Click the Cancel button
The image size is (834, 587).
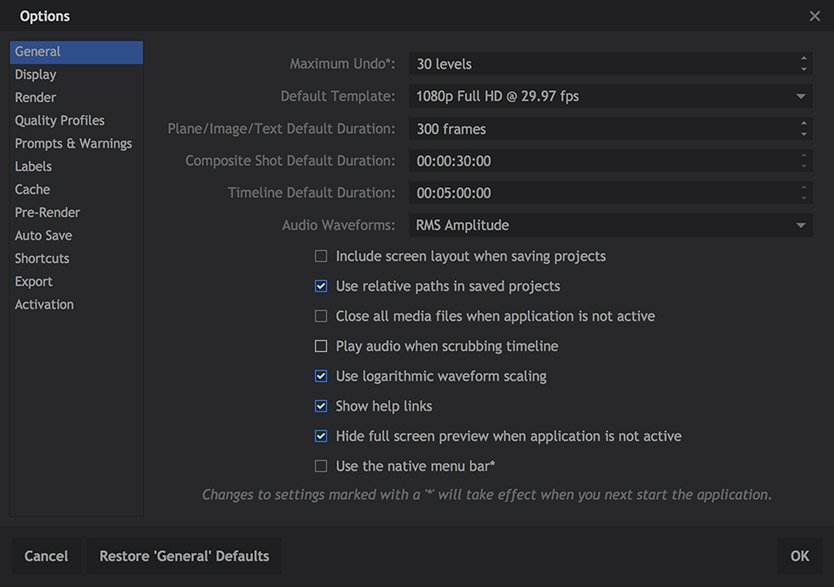[46, 556]
